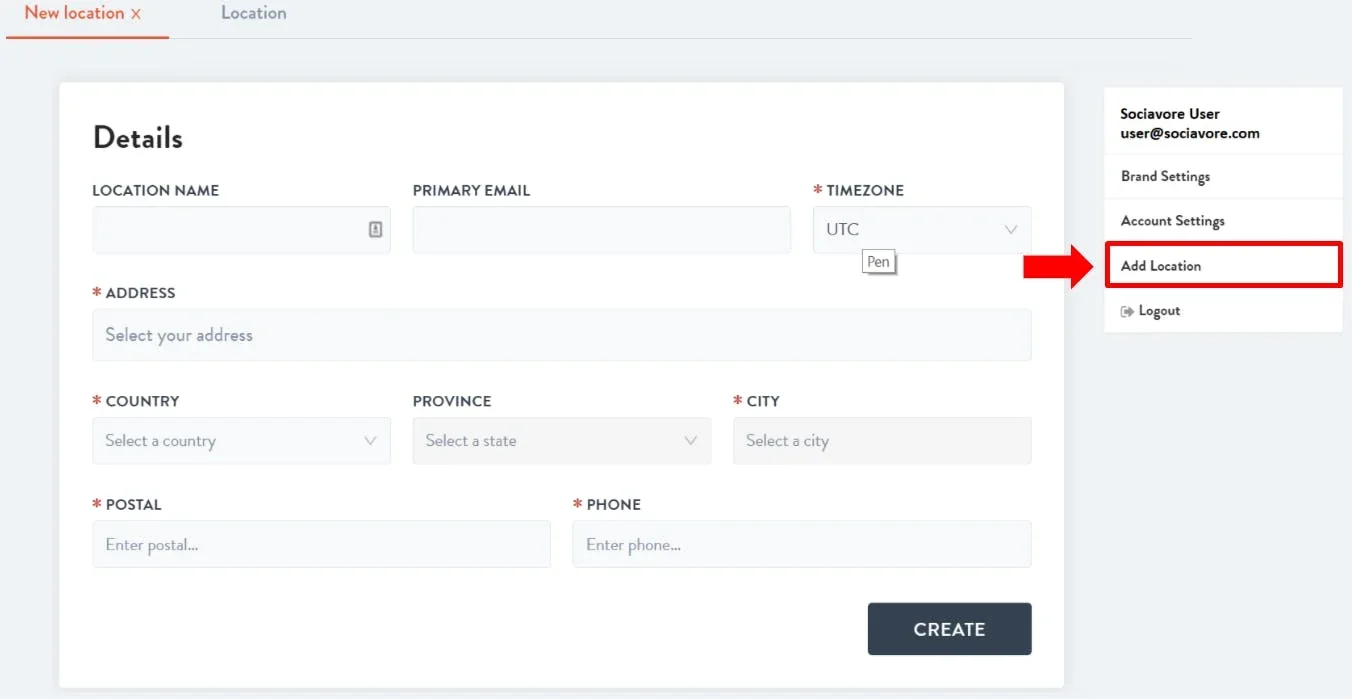Click the Enter postal field
Viewport: 1352px width, 699px height.
click(x=321, y=544)
